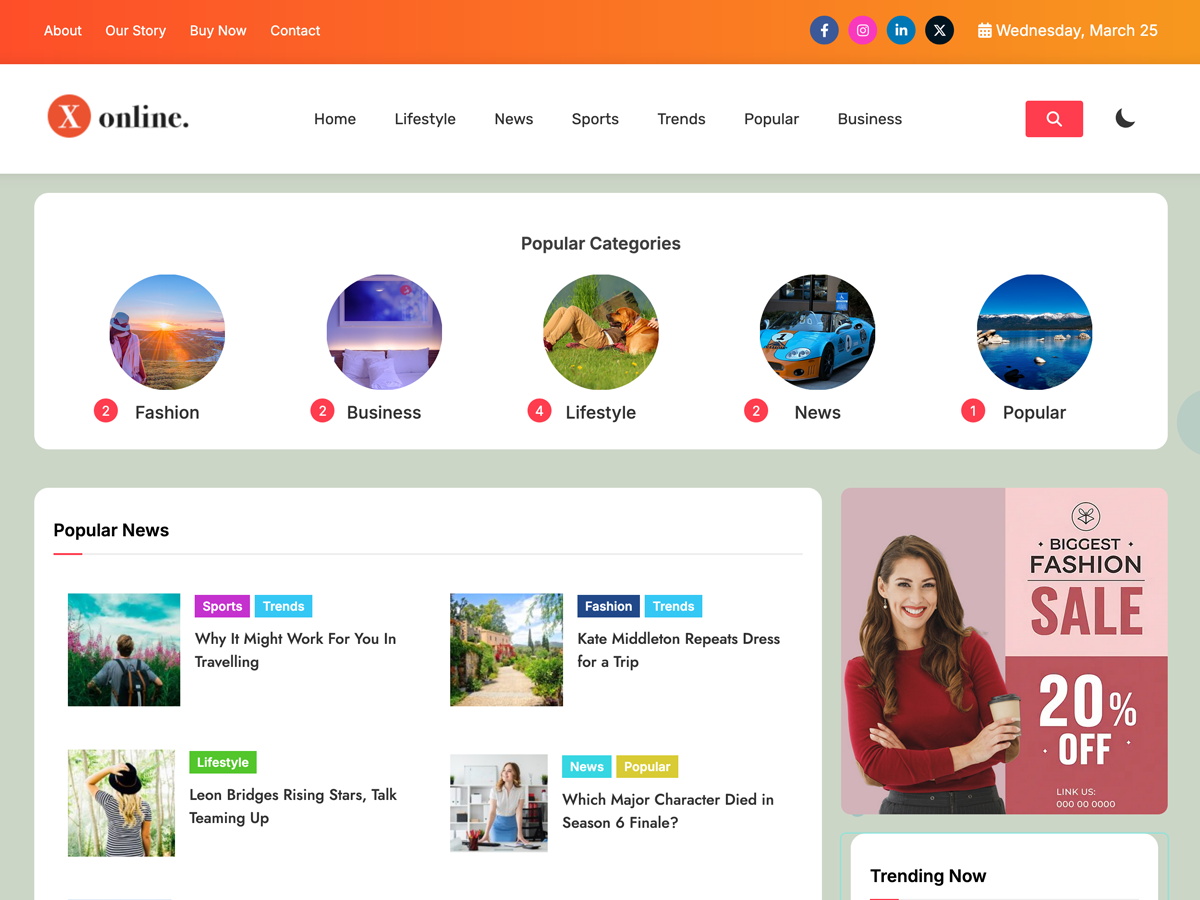Screen dimensions: 1200x900
Task: Click the Popular Categories heading
Action: coord(601,243)
